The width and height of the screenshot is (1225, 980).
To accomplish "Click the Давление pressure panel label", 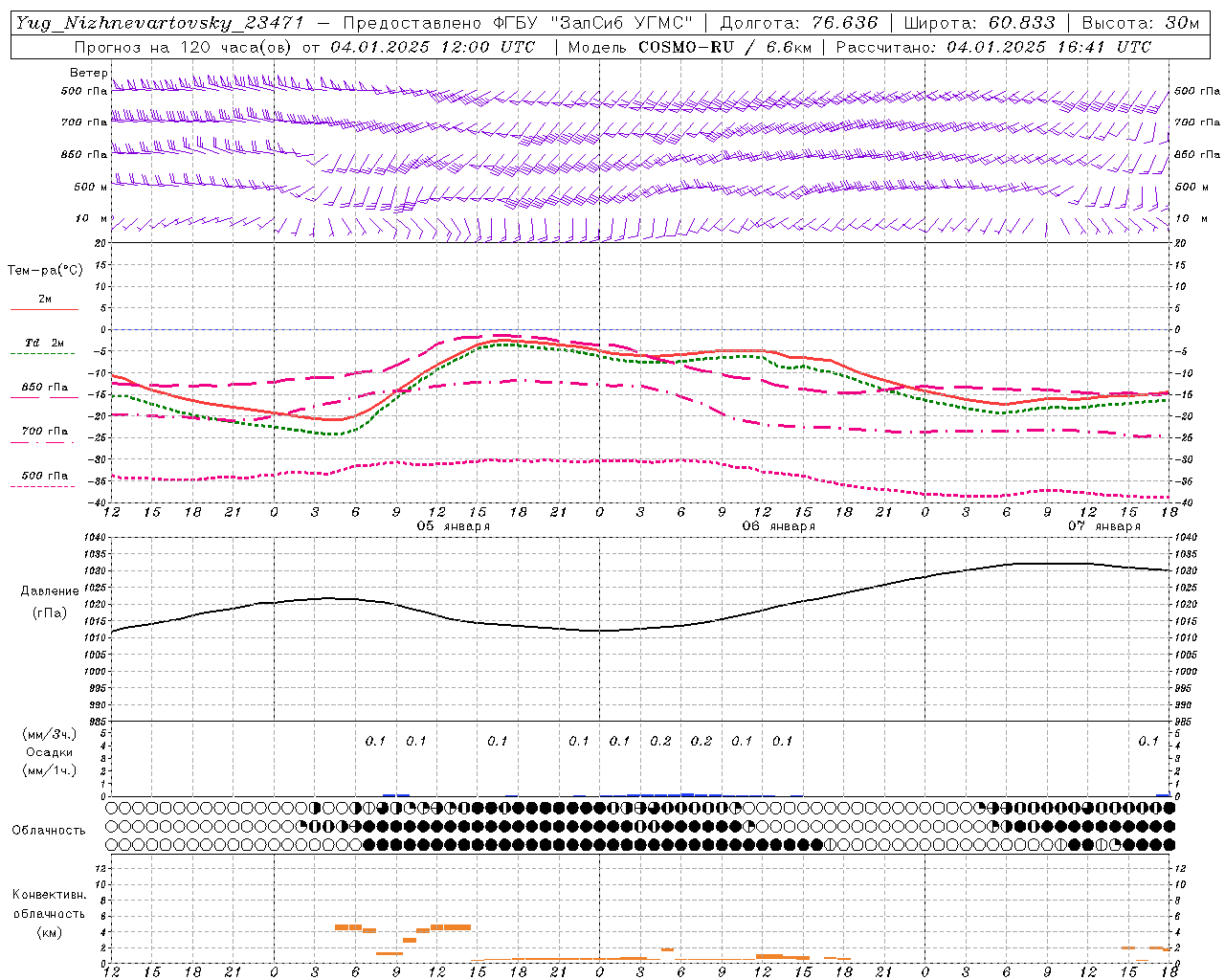I will click(x=50, y=591).
